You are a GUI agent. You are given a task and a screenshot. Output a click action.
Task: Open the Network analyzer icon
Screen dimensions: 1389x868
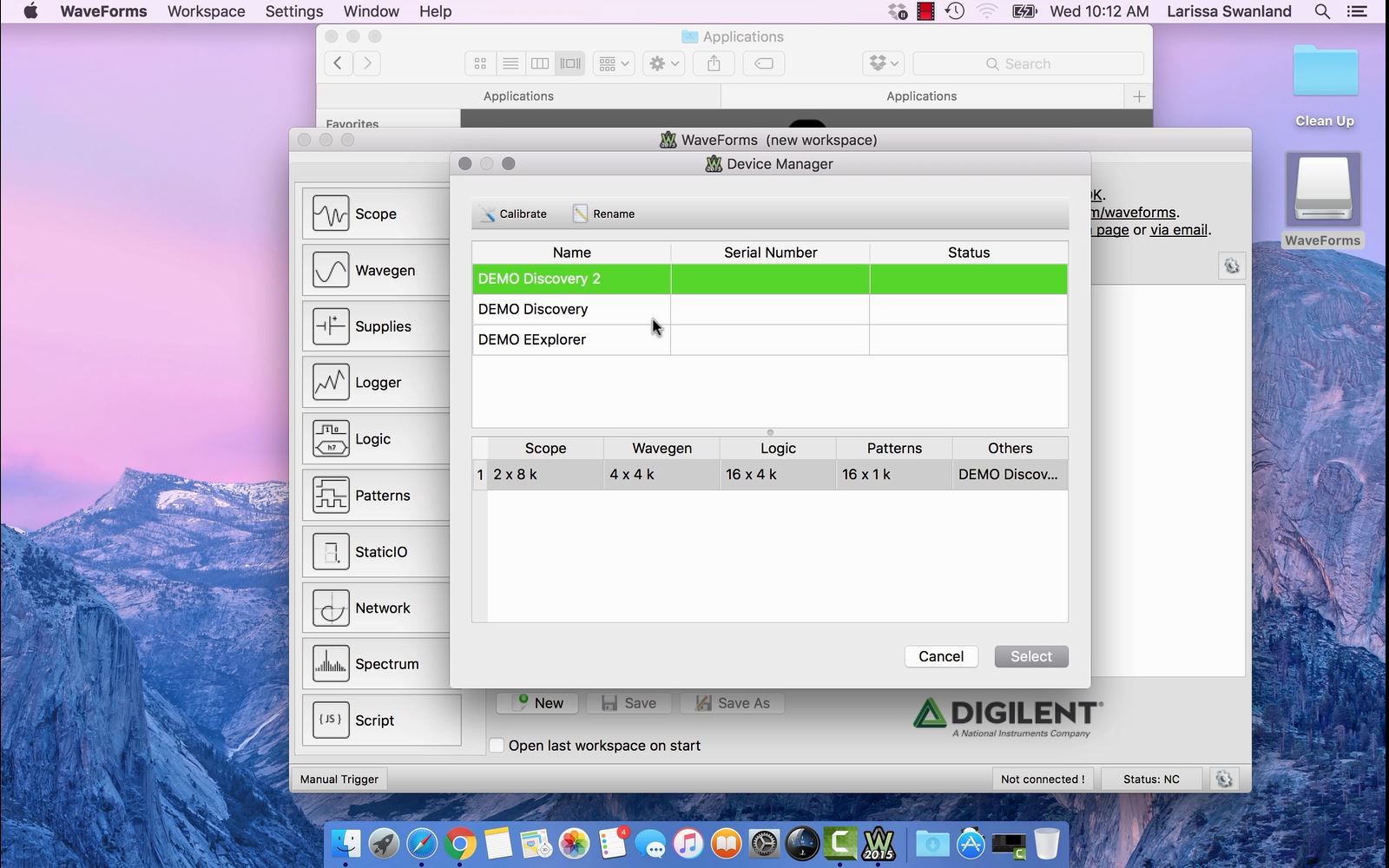(x=331, y=608)
